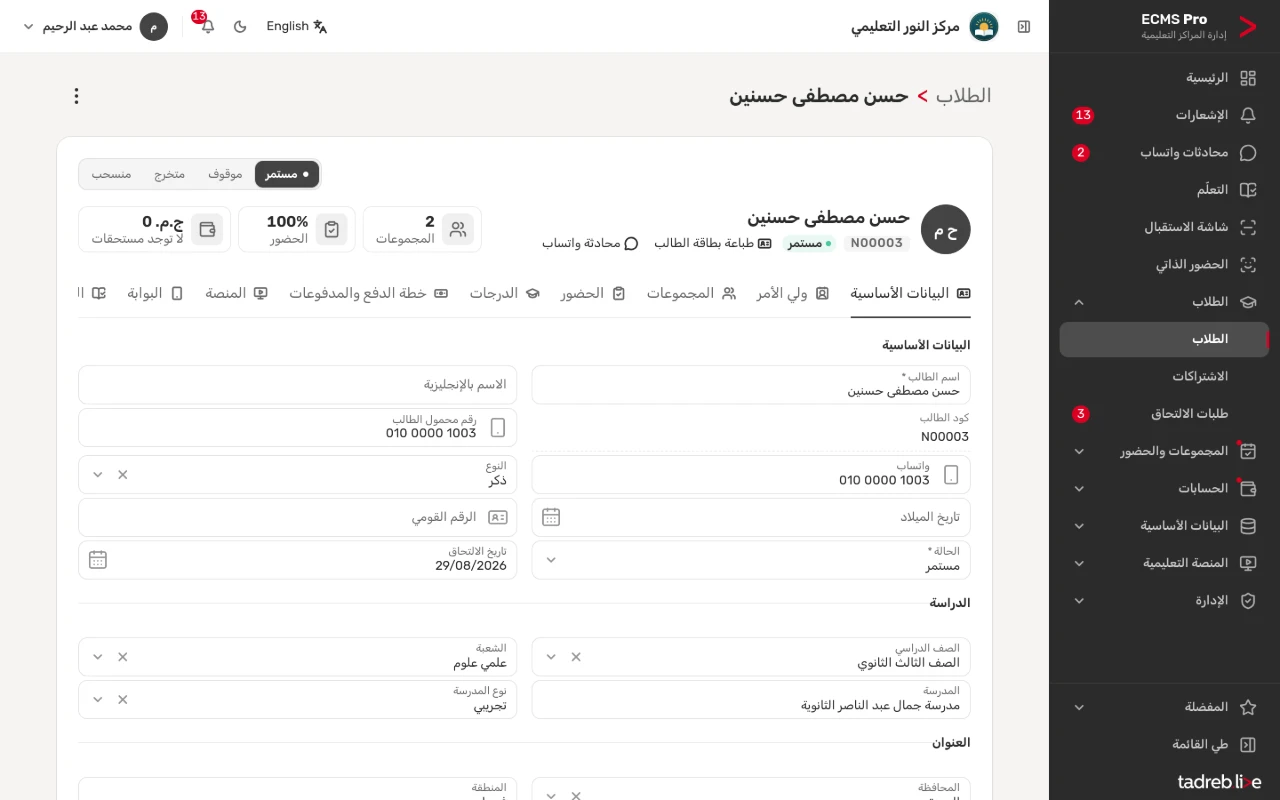Open خطة الدفع والمدفوعات tab
The height and width of the screenshot is (800, 1280).
[x=369, y=293]
